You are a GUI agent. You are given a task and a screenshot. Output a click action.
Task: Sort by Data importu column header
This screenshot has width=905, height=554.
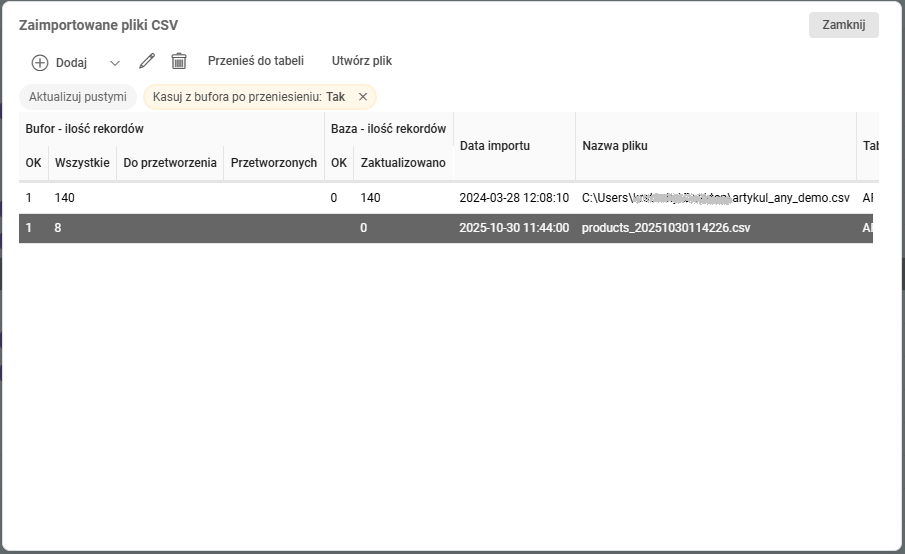[x=495, y=146]
